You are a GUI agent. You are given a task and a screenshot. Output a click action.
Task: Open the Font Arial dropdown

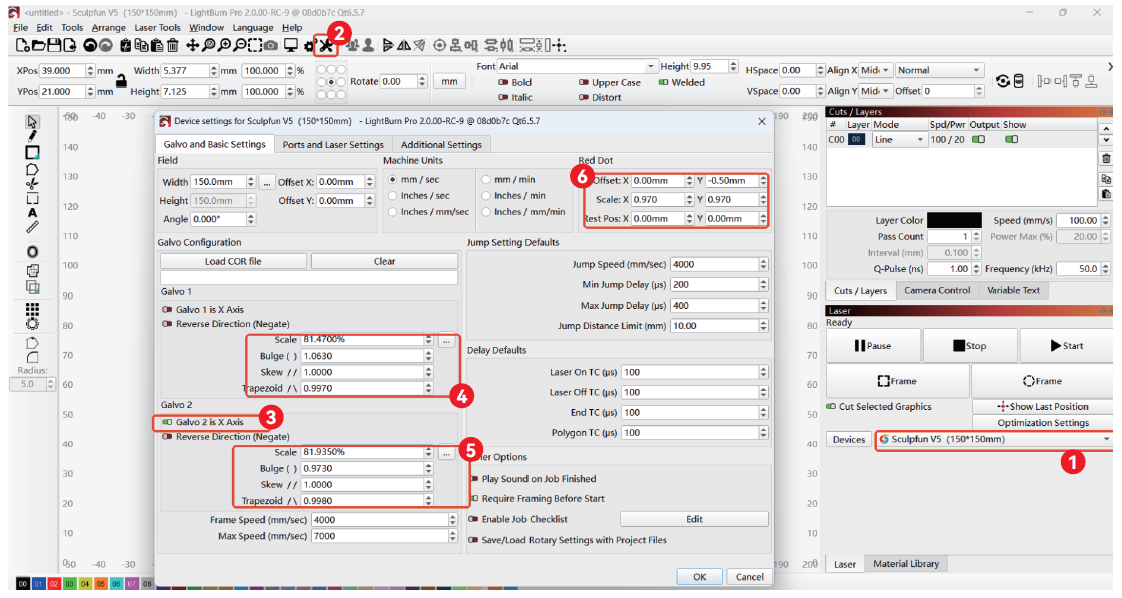(x=577, y=66)
